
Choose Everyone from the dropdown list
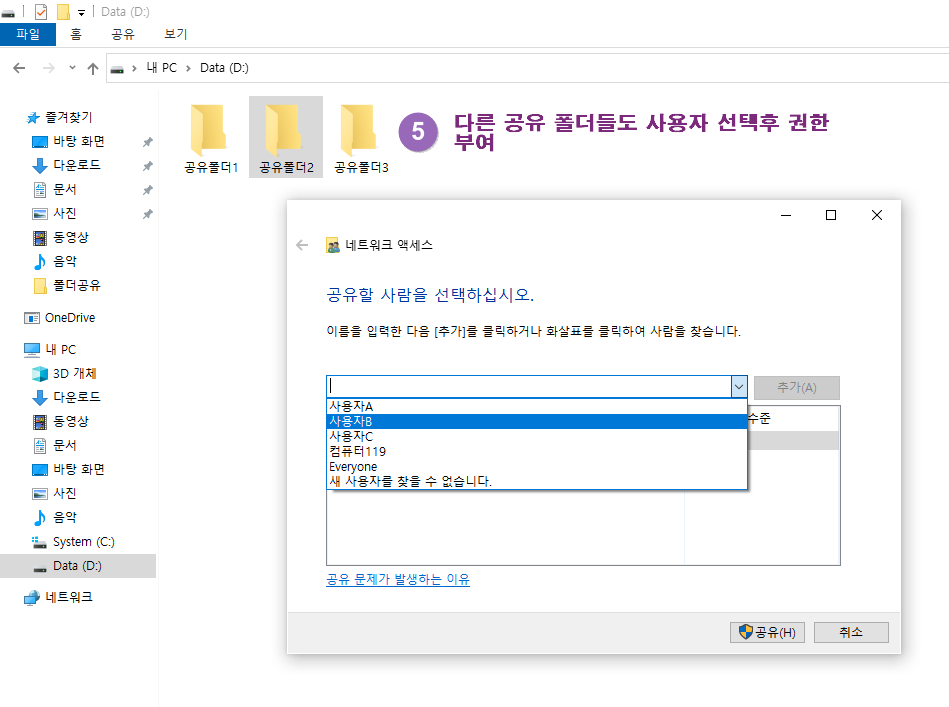pos(537,467)
